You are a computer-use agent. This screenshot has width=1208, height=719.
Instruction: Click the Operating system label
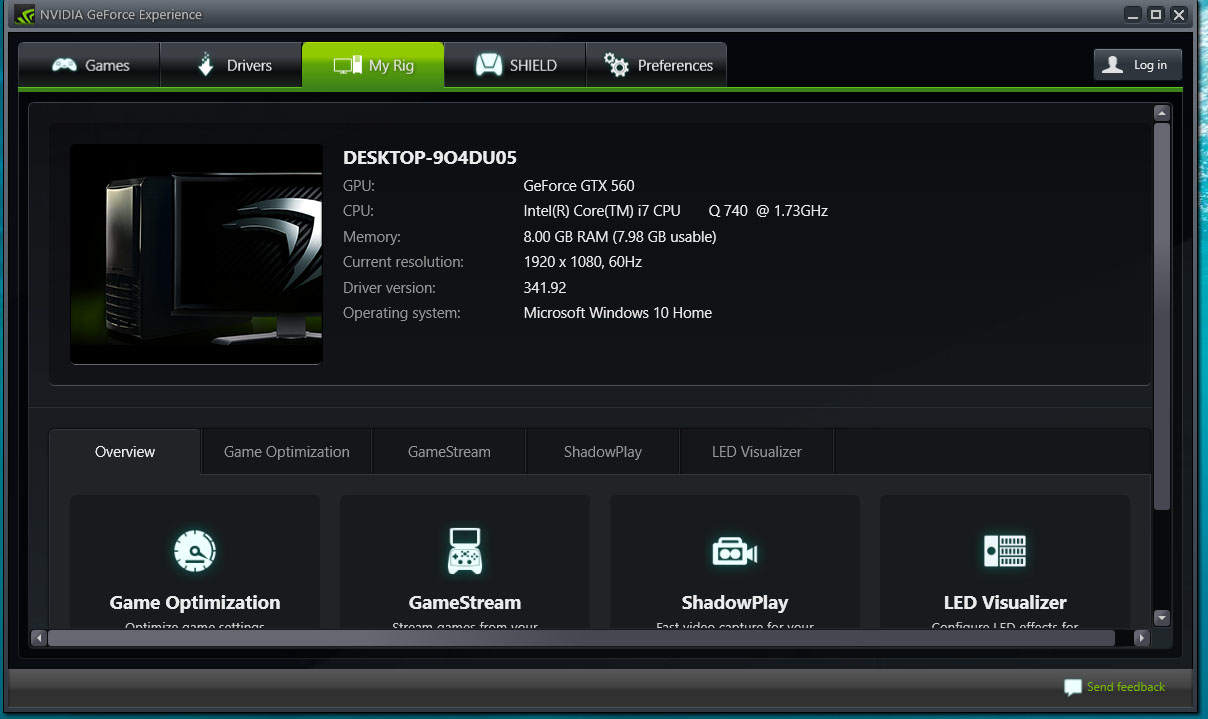click(x=402, y=313)
